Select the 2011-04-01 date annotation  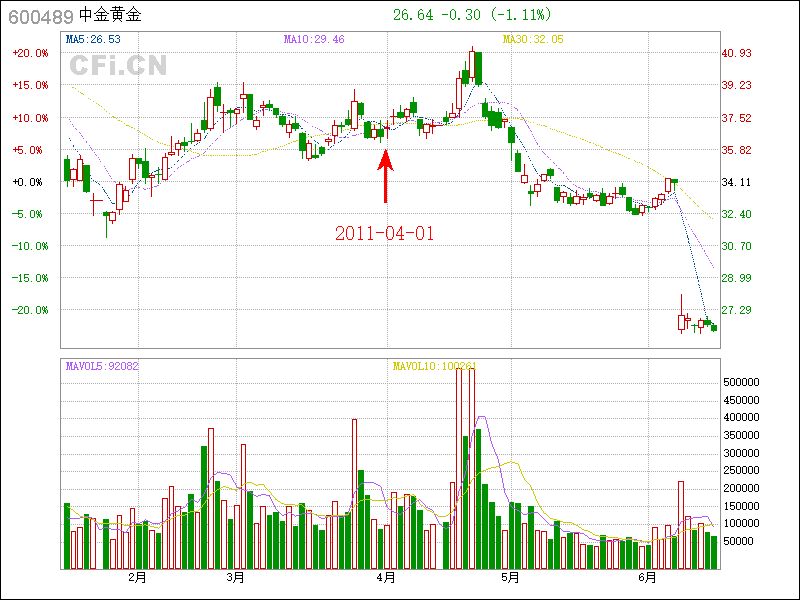(385, 233)
